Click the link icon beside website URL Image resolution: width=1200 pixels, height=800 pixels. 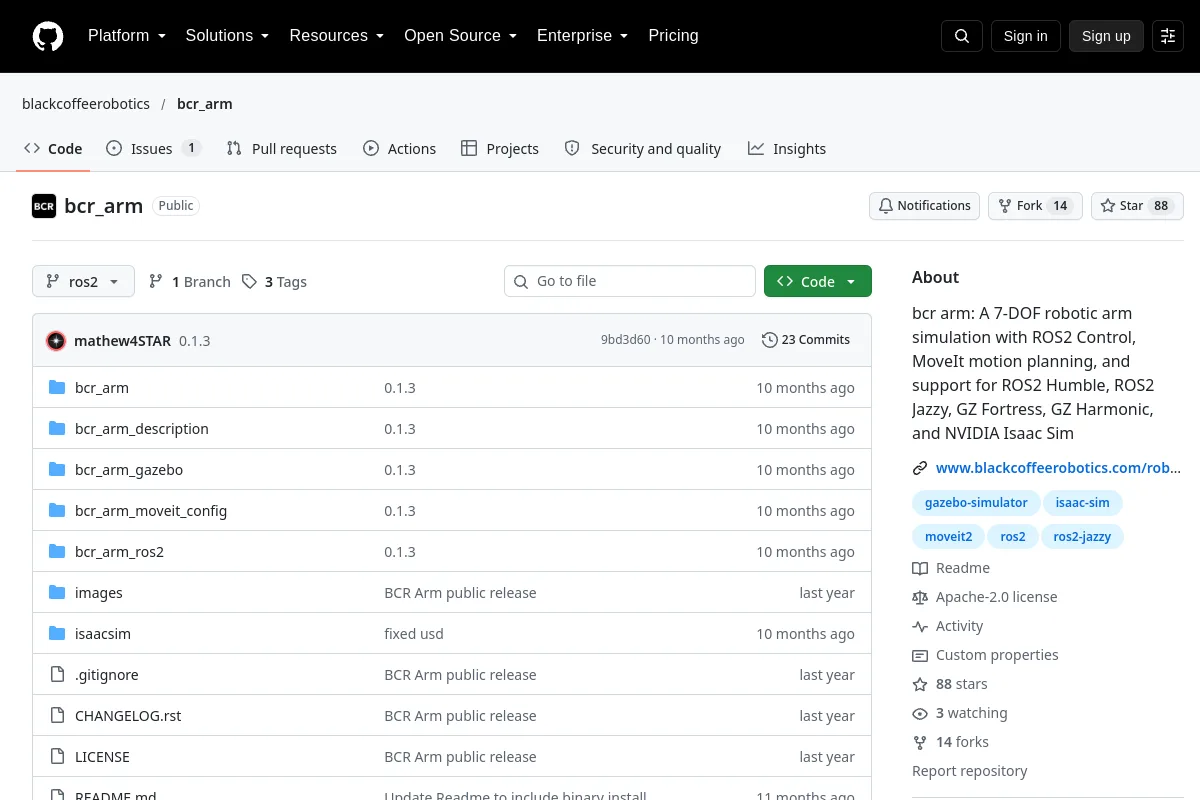pyautogui.click(x=920, y=468)
